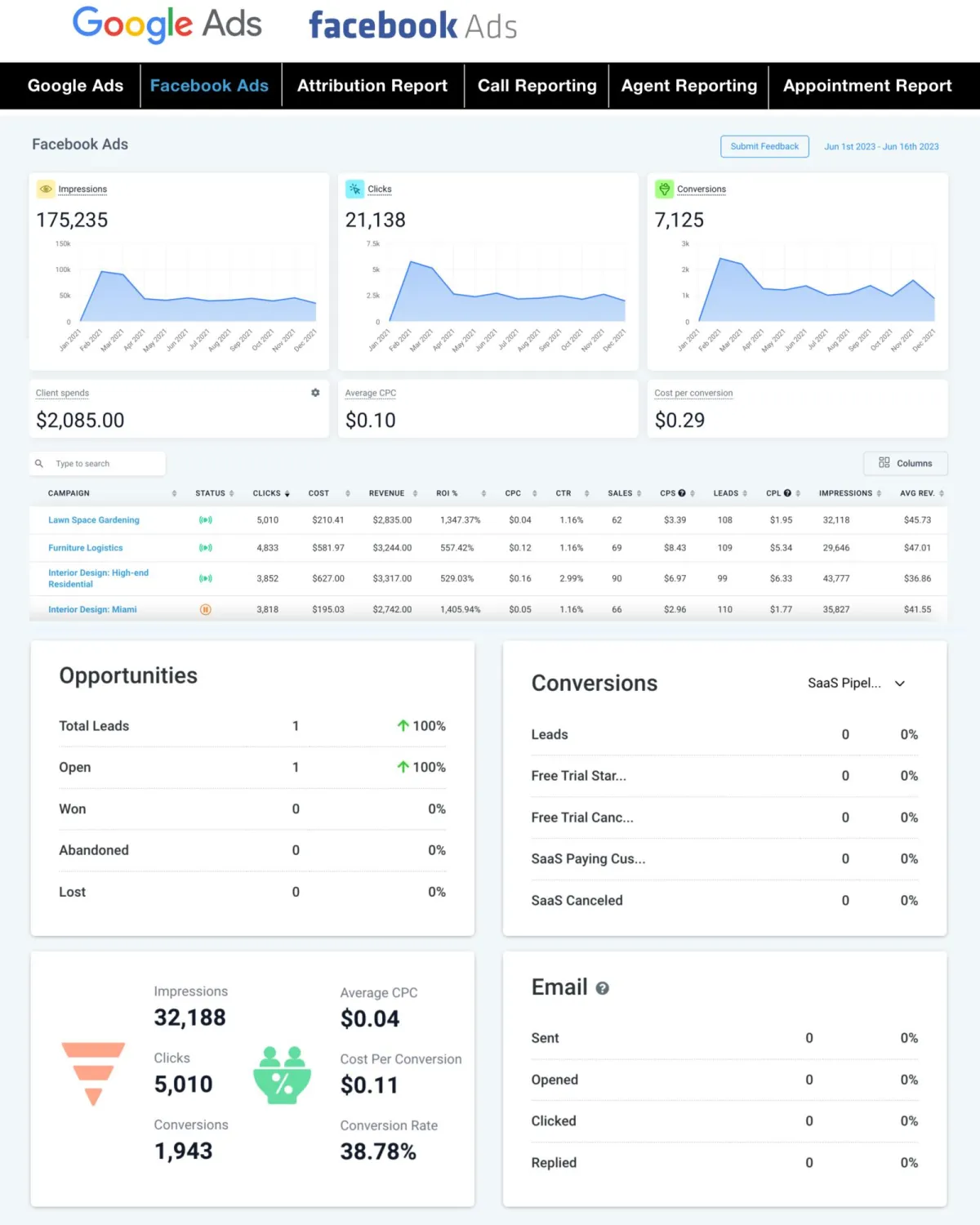The image size is (980, 1225).
Task: Click the Clicks card label
Action: [x=380, y=189]
